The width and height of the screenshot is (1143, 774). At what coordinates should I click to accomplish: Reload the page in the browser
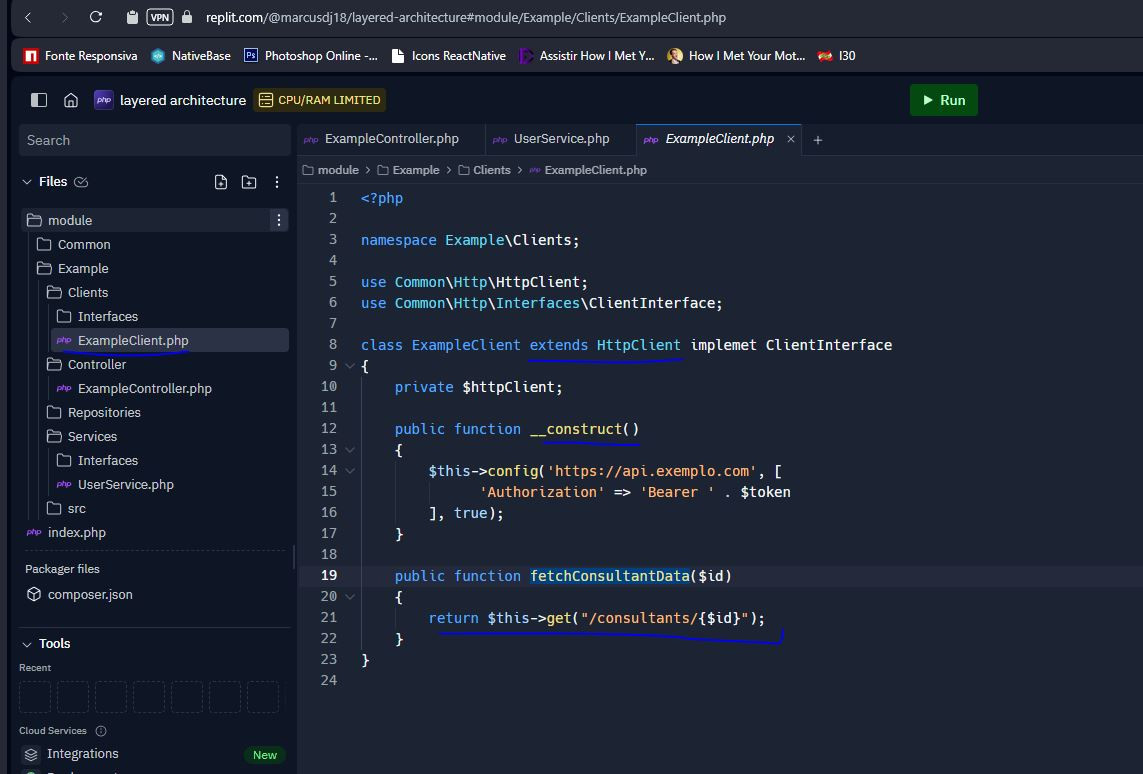click(96, 17)
